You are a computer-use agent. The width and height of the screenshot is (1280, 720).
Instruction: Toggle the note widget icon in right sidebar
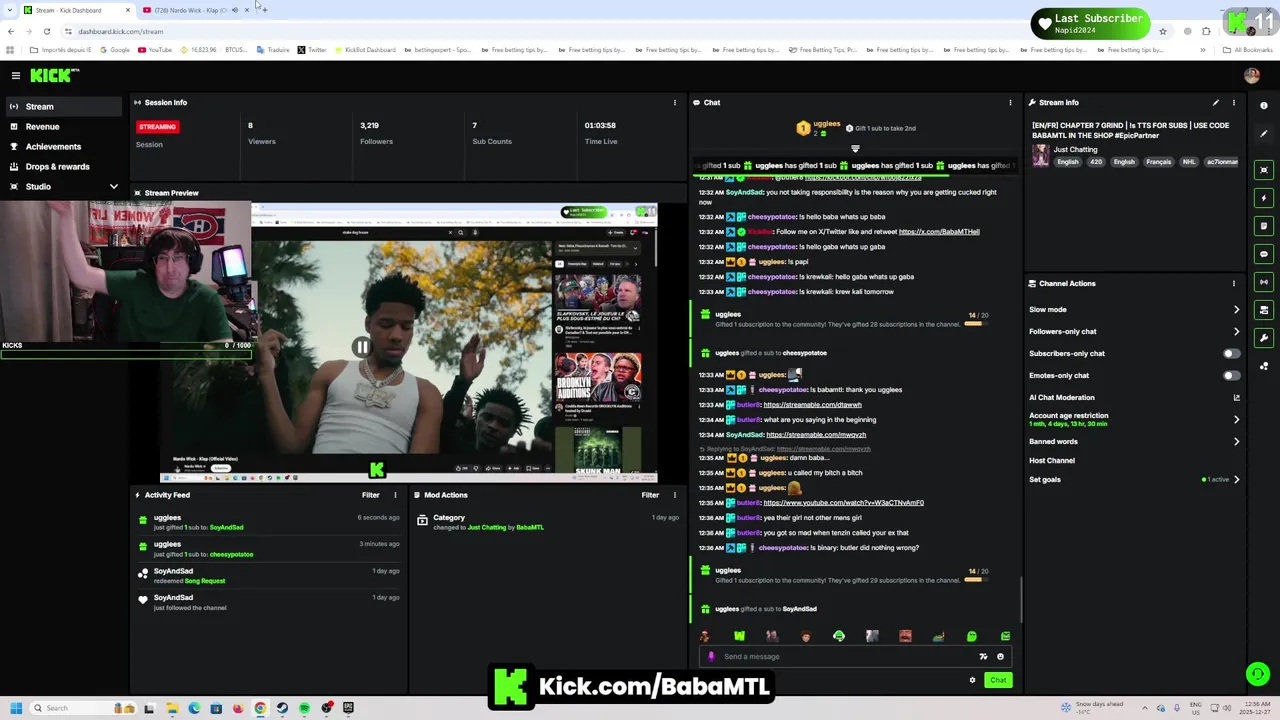1264,226
